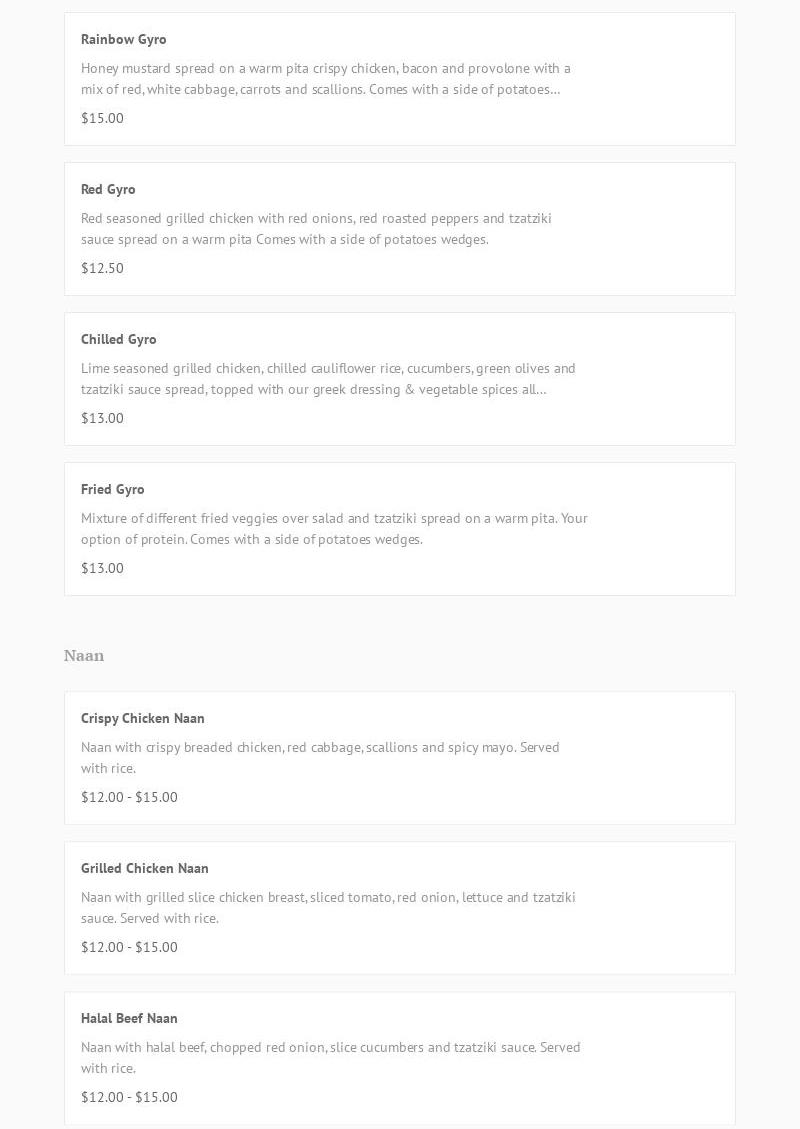Click the Crispy Chicken Naan price range
Image resolution: width=800 pixels, height=1129 pixels.
coord(129,797)
